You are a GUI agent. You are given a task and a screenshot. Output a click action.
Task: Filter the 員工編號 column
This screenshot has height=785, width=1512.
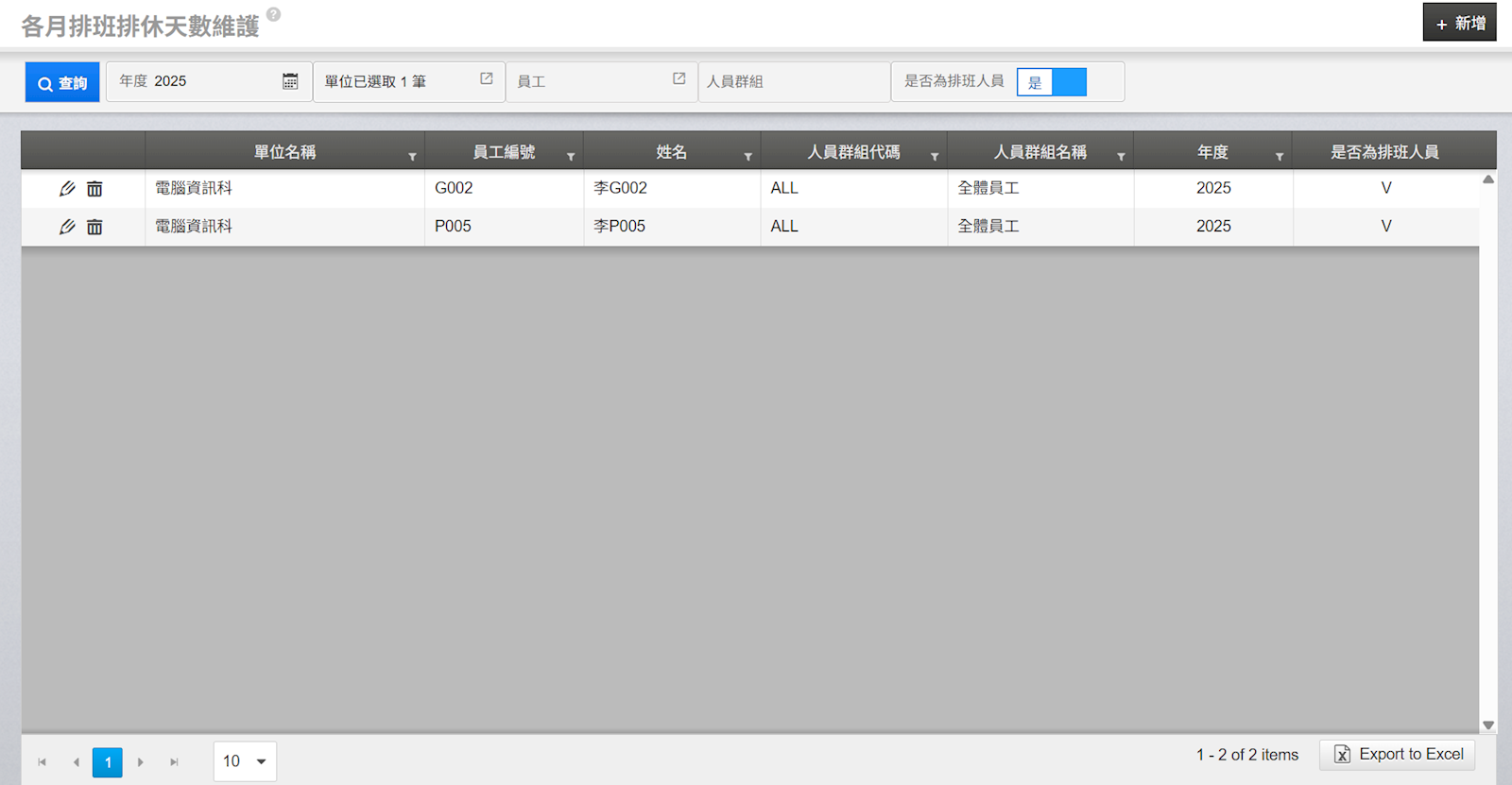pos(571,156)
